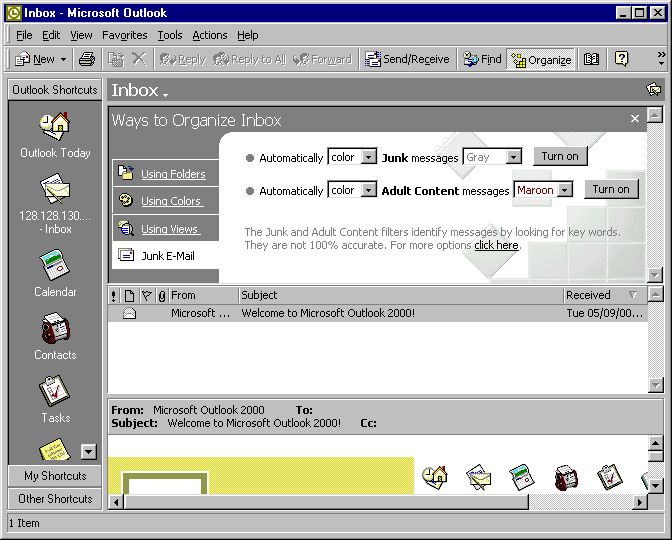Click the Find toolbar button
The image size is (672, 540).
click(x=483, y=59)
